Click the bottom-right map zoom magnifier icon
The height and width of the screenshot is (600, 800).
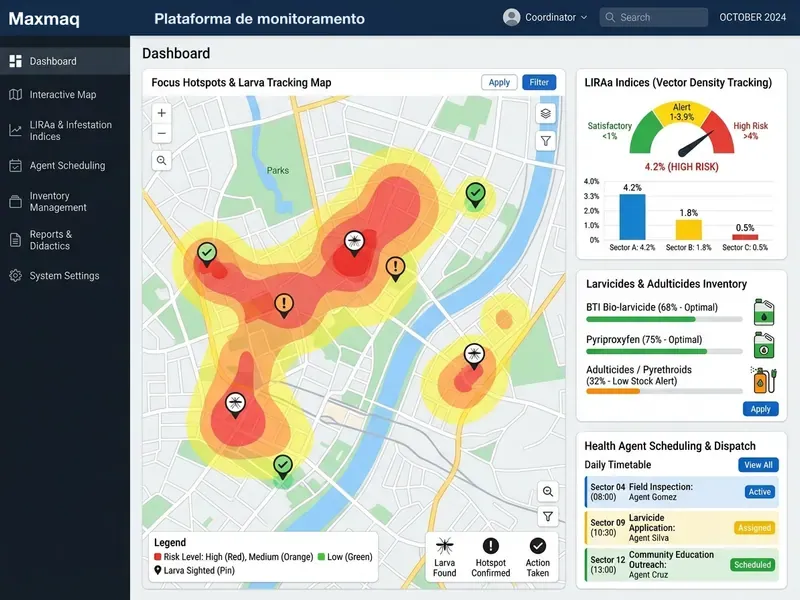coord(547,491)
